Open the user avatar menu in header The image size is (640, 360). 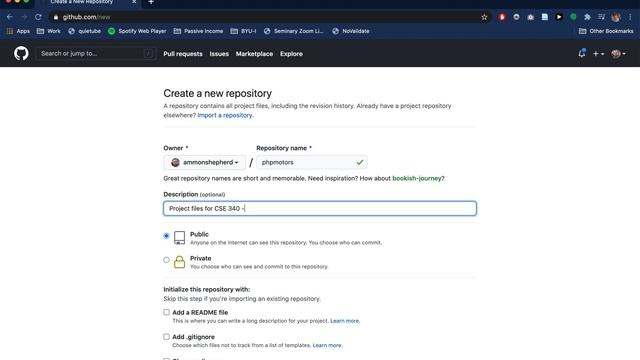(618, 53)
